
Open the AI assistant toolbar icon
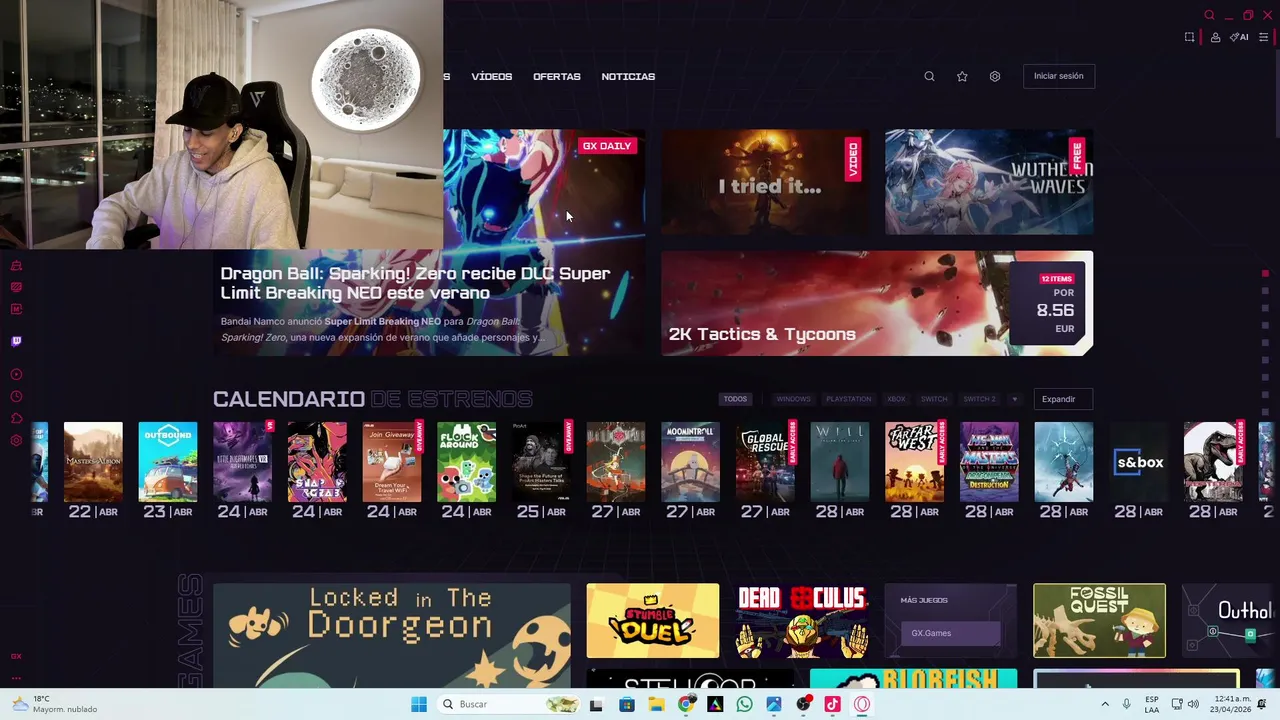pyautogui.click(x=1239, y=37)
